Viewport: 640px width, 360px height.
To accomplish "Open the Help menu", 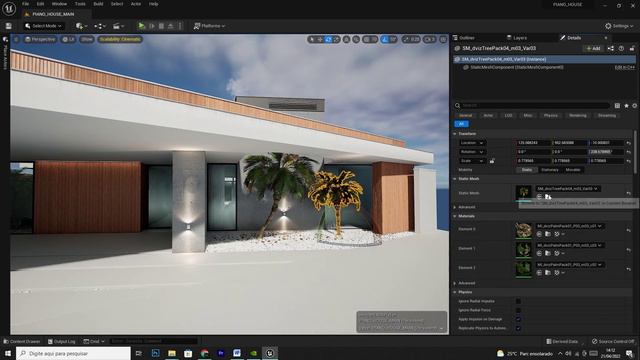I will pyautogui.click(x=153, y=4).
